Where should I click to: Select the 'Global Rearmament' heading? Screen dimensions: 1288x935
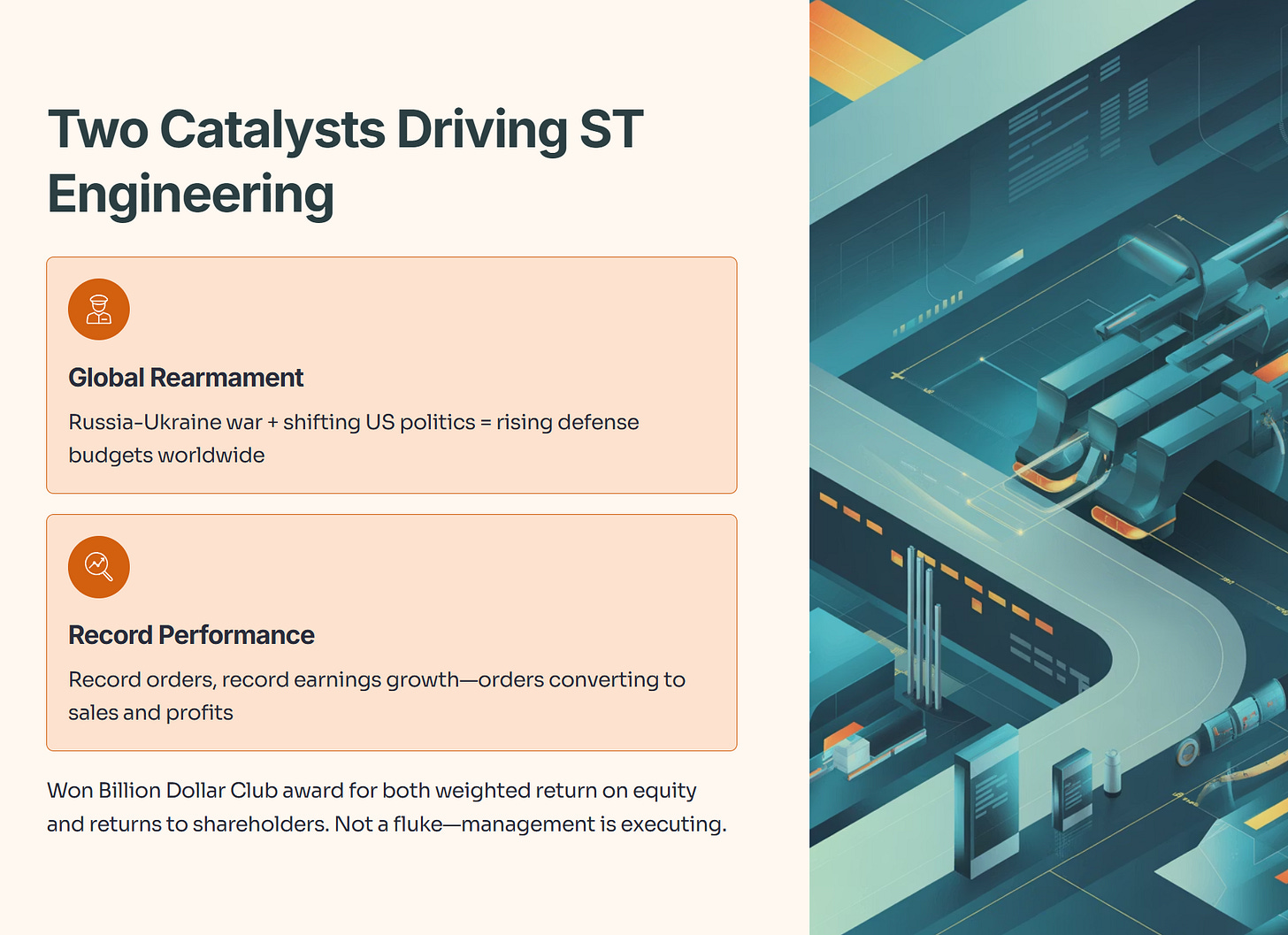[186, 378]
